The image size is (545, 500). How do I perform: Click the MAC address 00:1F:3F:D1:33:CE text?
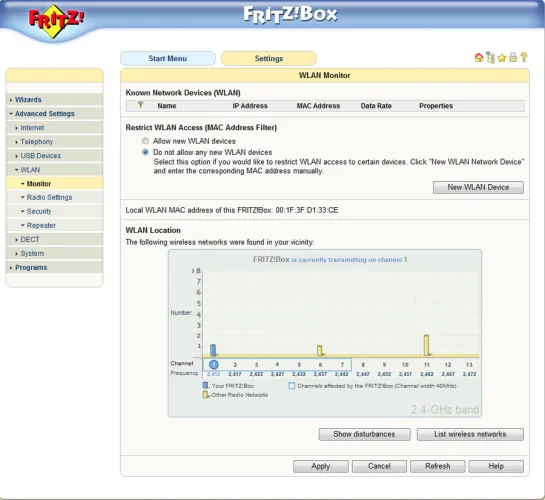(x=307, y=210)
